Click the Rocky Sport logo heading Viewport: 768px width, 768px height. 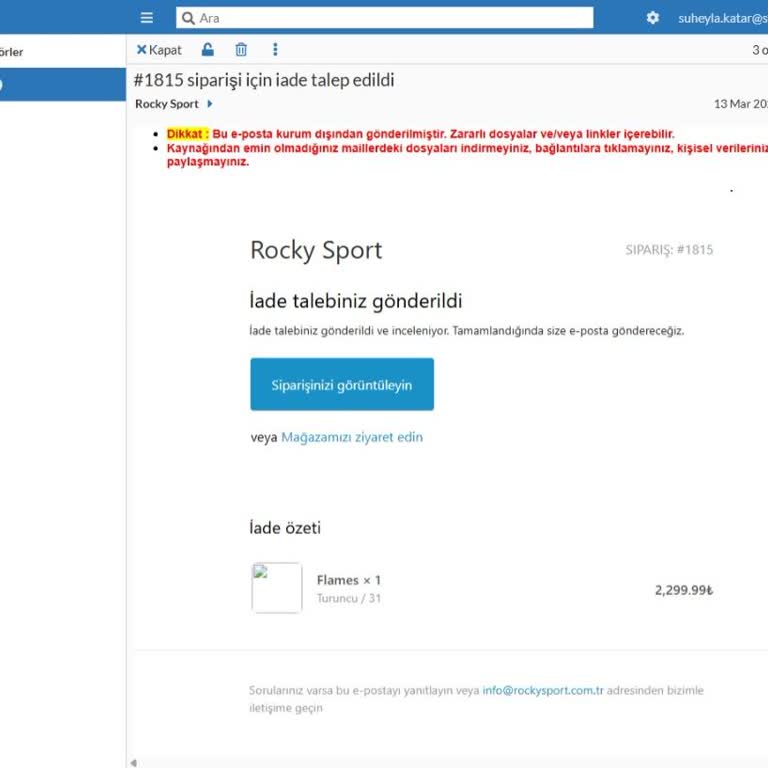(x=316, y=250)
